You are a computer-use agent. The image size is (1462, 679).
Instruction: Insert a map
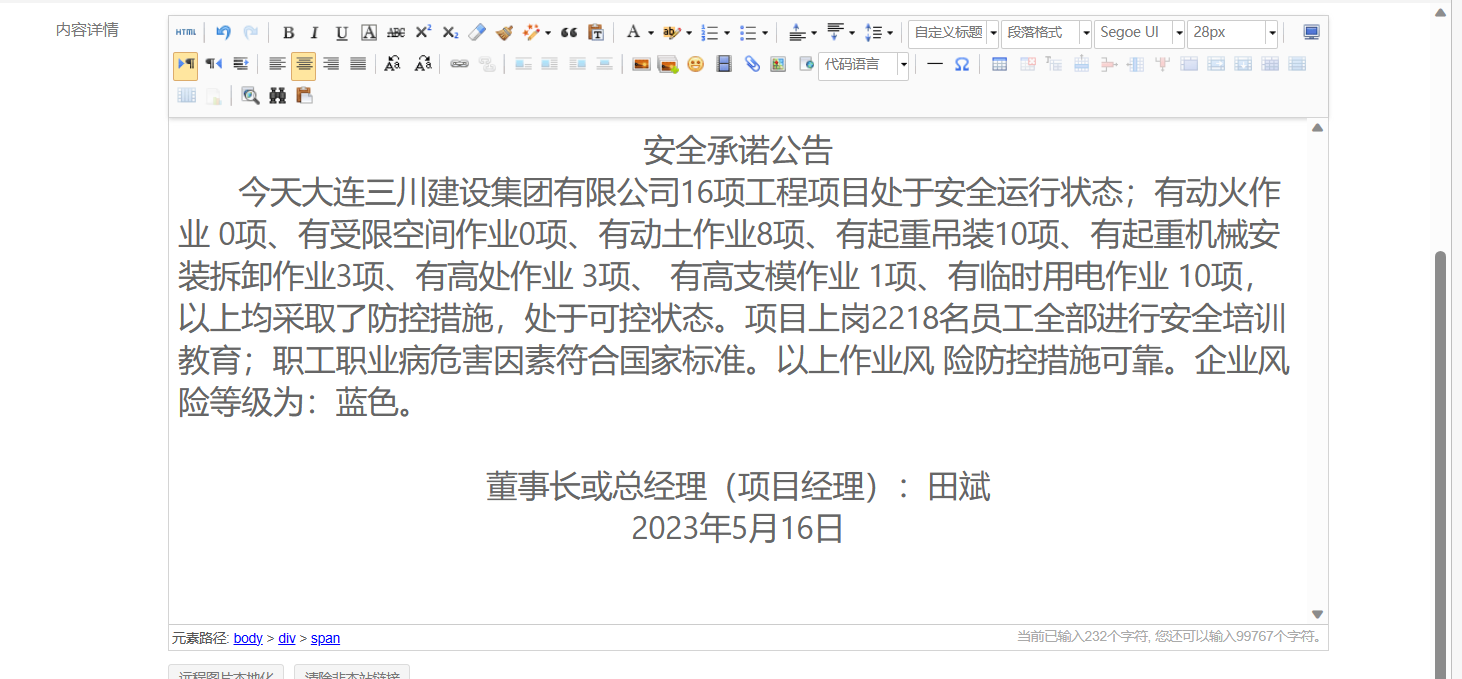[x=778, y=64]
